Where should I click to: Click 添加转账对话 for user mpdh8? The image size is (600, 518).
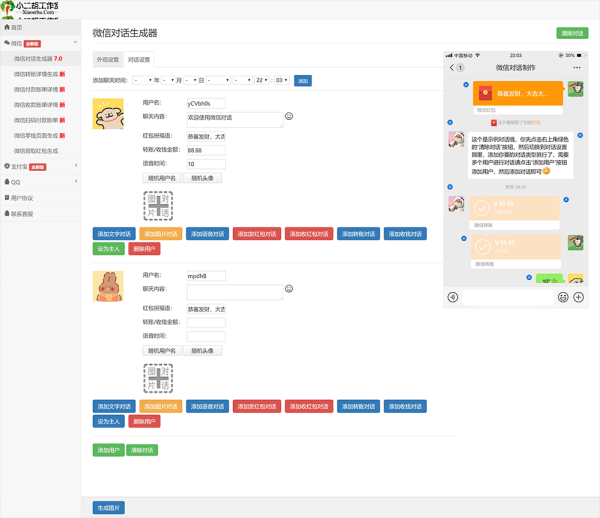[x=358, y=406]
